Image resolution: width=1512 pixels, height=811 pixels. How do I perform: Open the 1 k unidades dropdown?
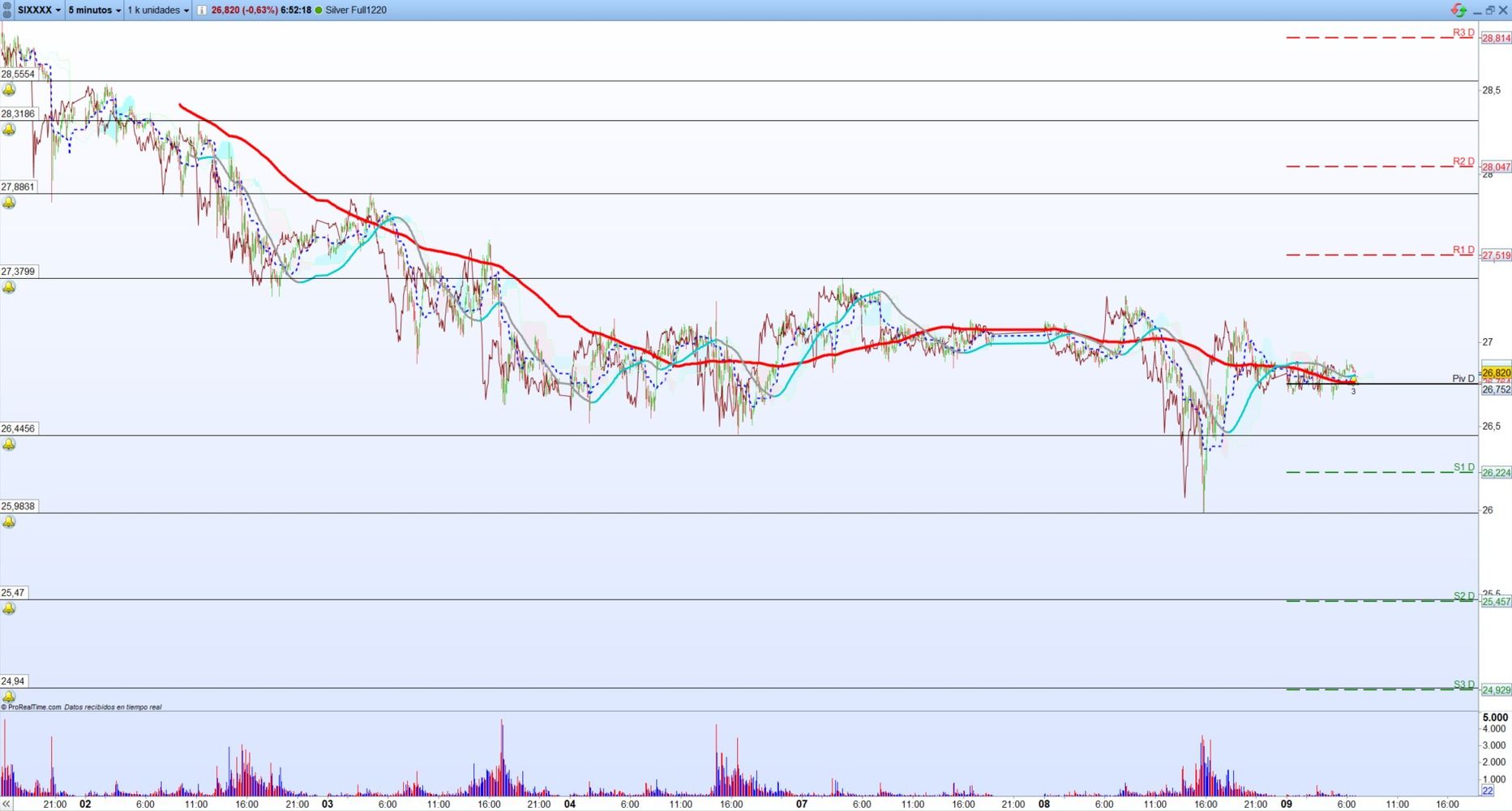coord(158,10)
